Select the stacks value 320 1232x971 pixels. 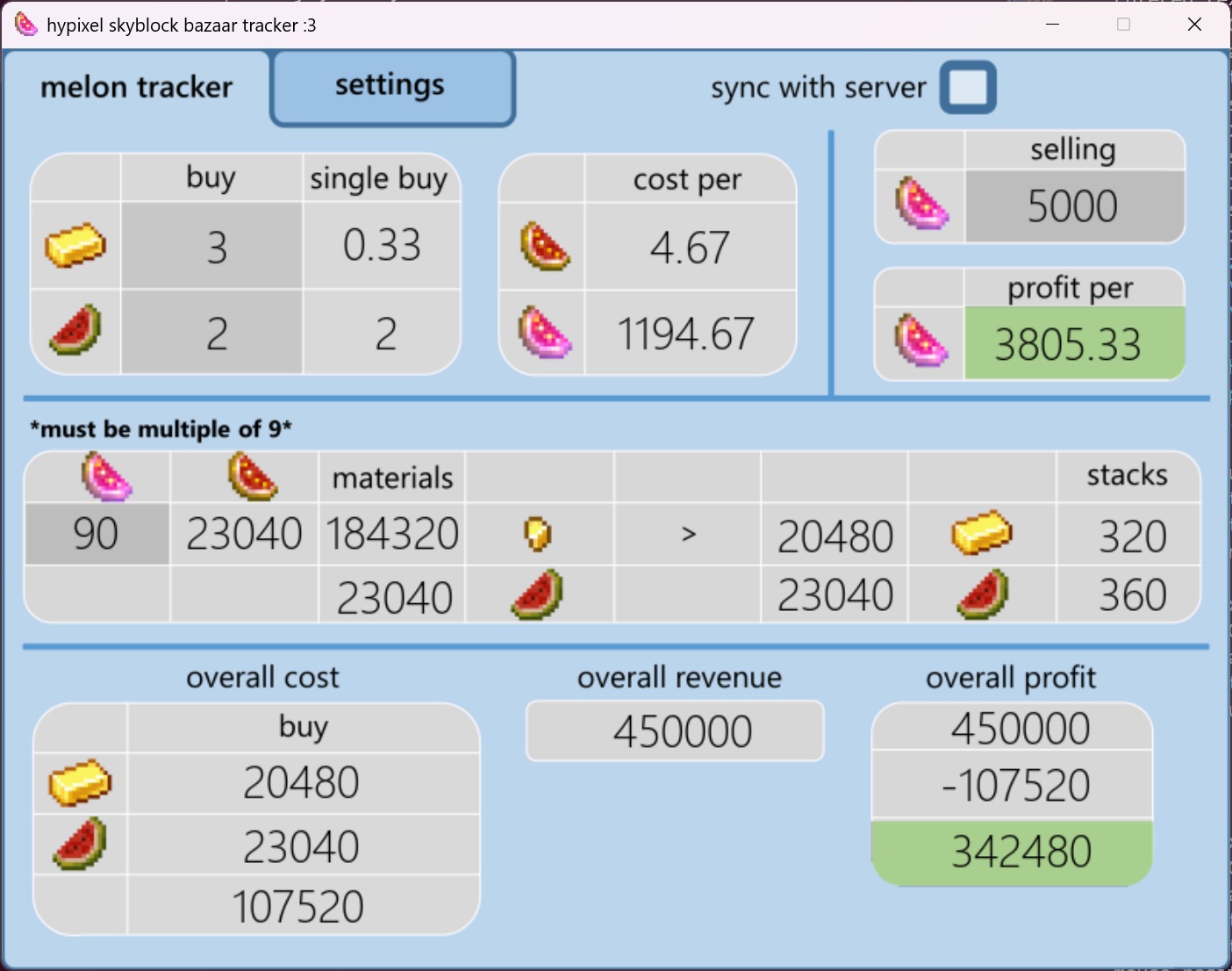click(x=1133, y=536)
